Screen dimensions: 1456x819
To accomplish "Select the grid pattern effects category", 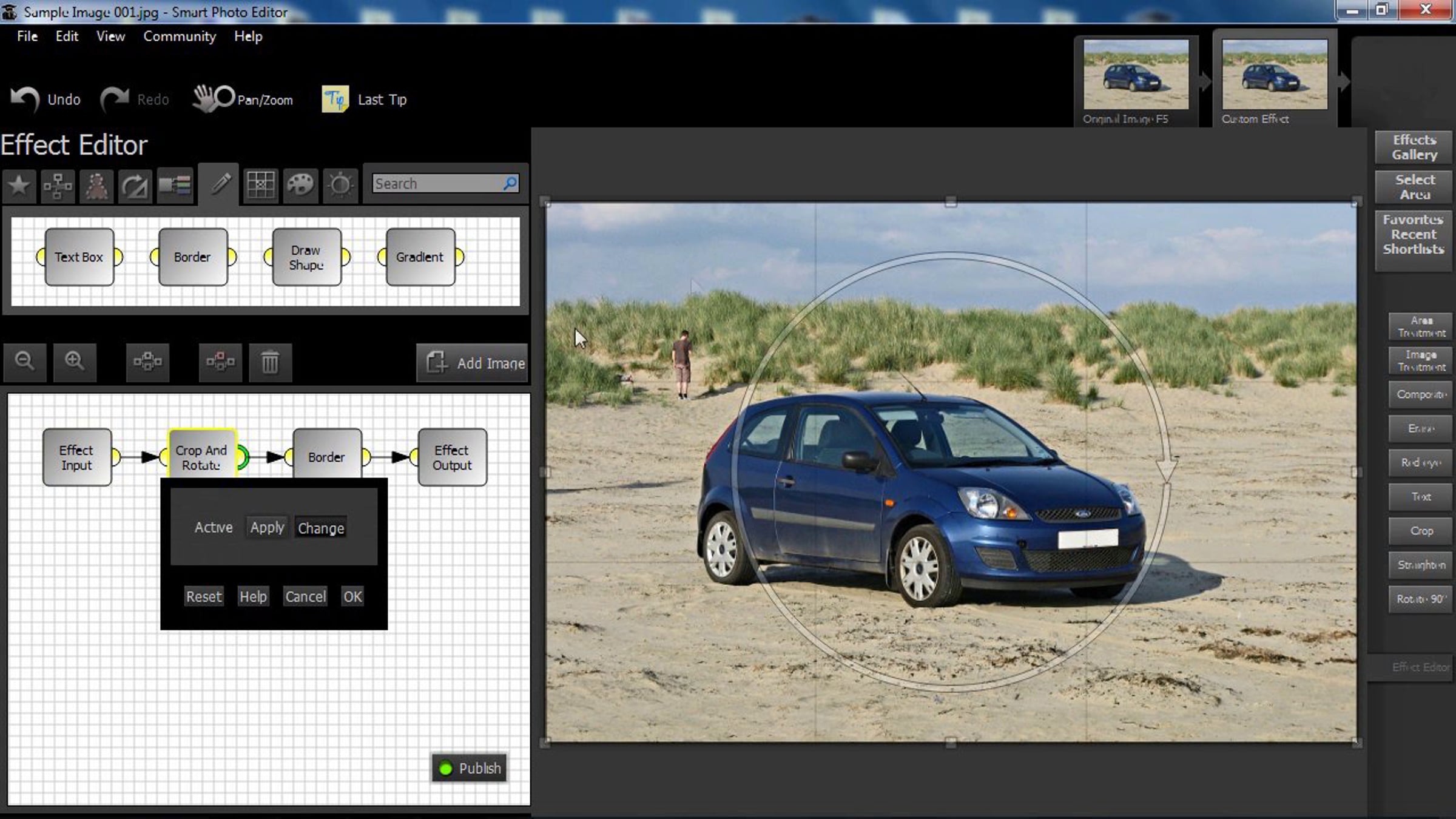I will [x=260, y=184].
